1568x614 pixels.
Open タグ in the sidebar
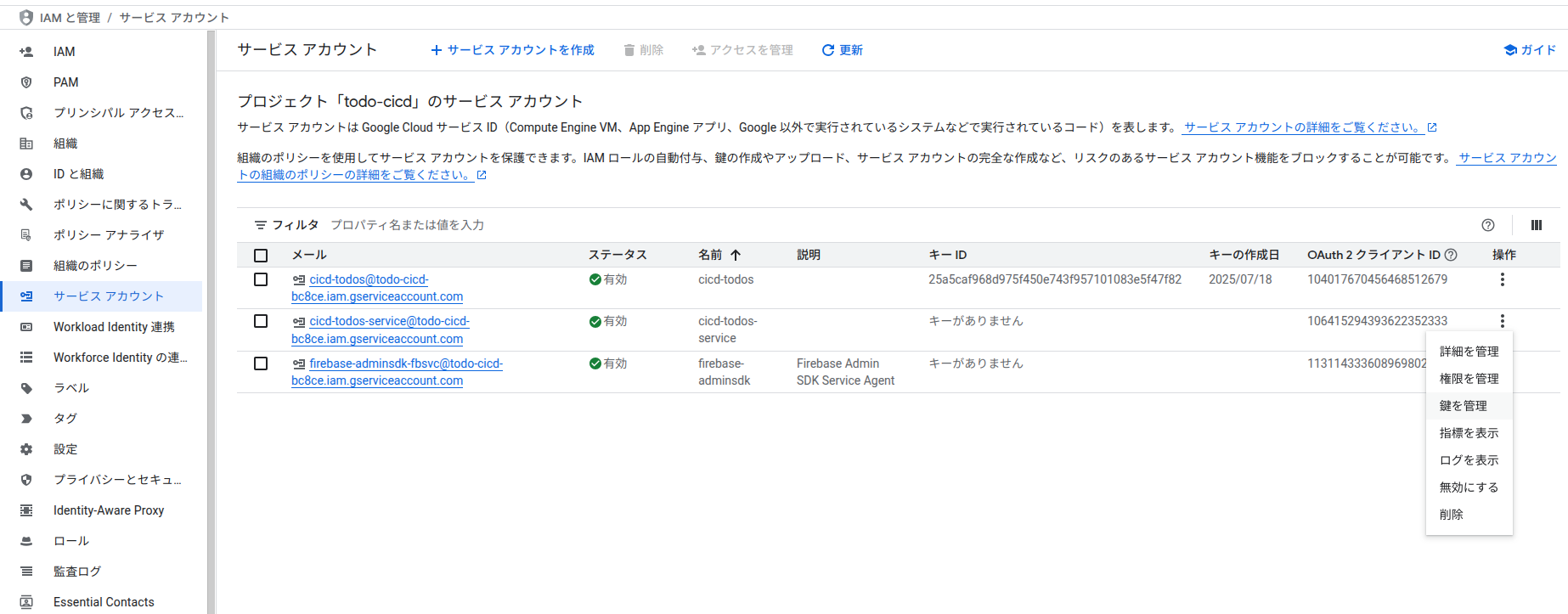click(102, 419)
